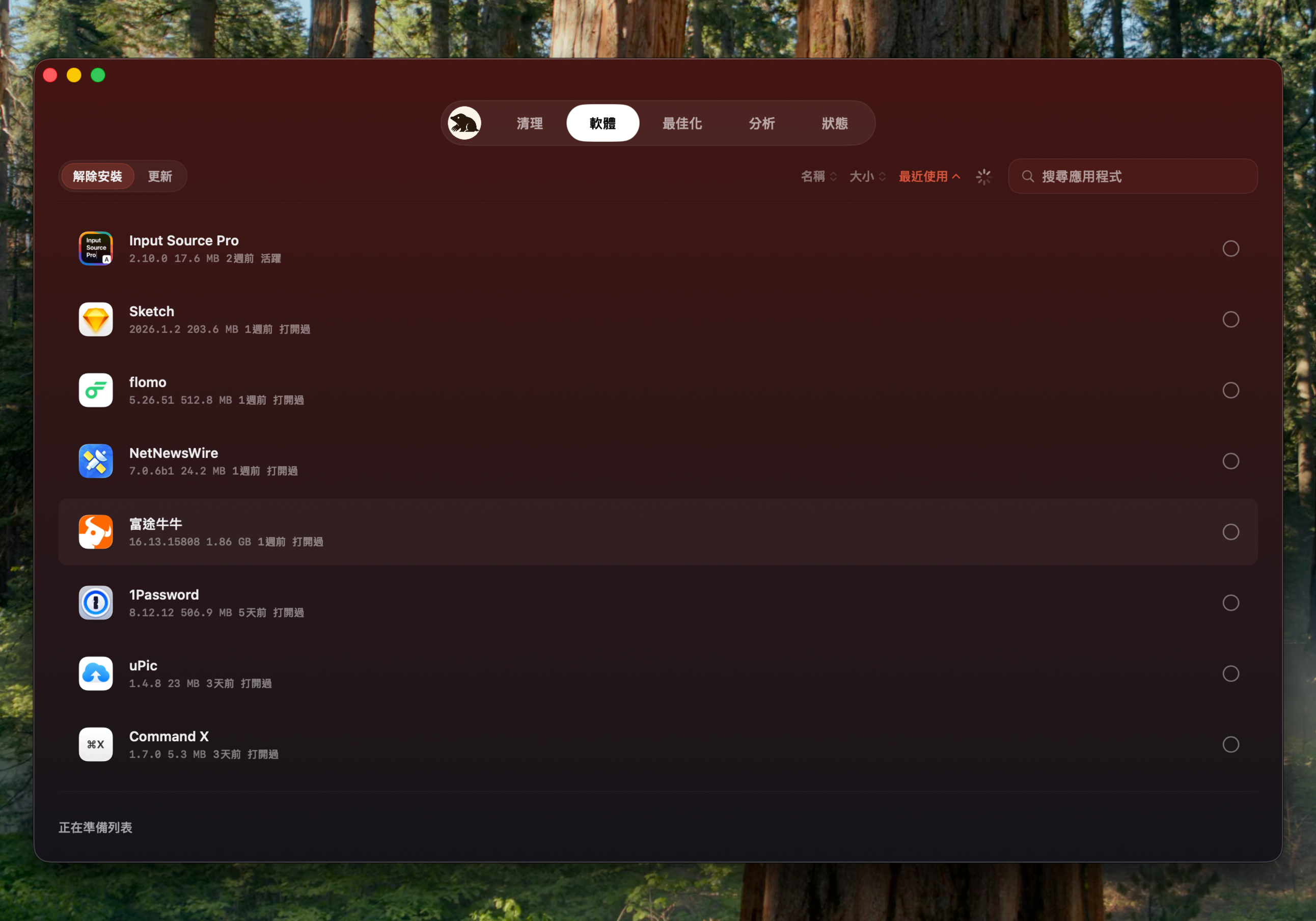Click the uPic details line '1.4.8 23 MB'
Screen dimensions: 1316x921
(164, 684)
